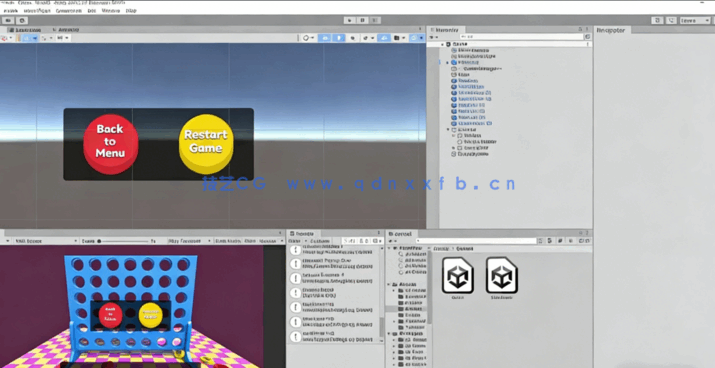Start Play mode with the play button
This screenshot has width=715, height=368.
pos(350,20)
